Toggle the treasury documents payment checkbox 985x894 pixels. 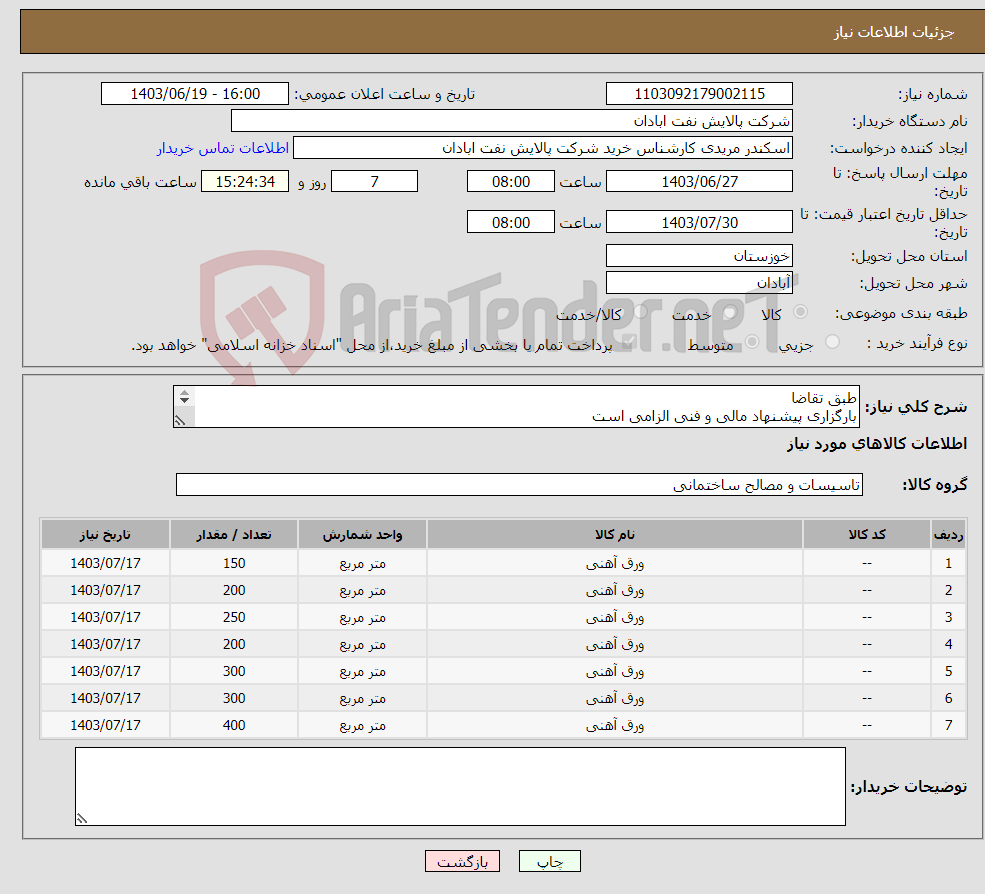pyautogui.click(x=629, y=342)
